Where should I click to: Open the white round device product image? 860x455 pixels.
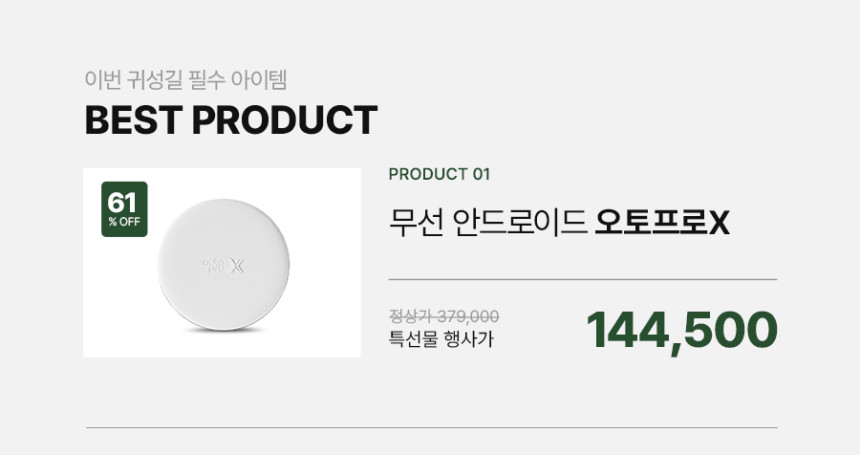[x=222, y=264]
